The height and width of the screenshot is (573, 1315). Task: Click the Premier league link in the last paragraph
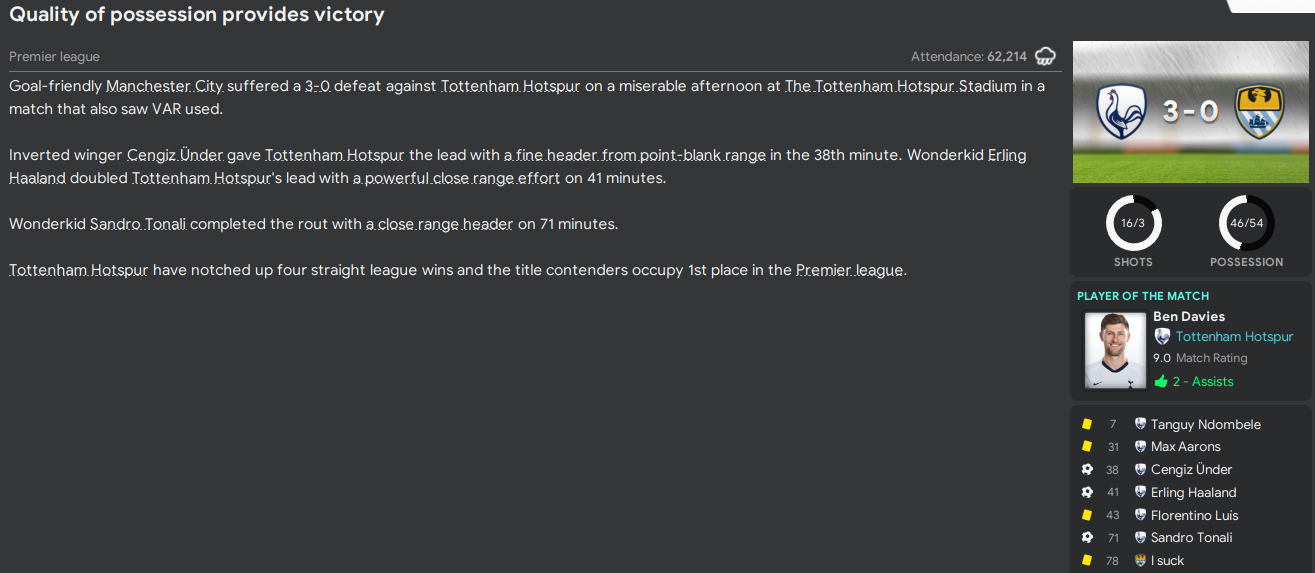click(849, 270)
